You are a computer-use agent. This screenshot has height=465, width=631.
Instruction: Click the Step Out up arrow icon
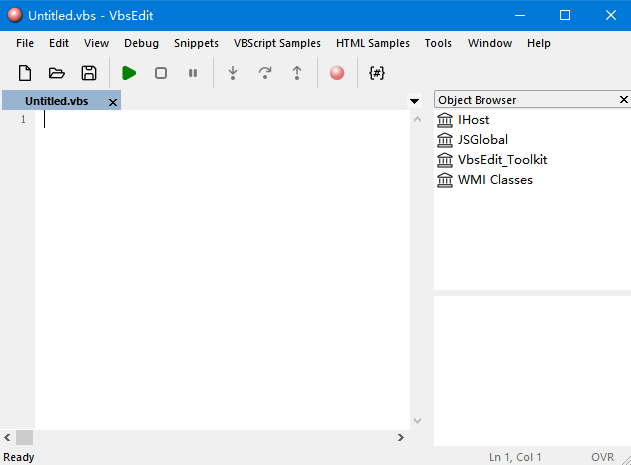pos(297,73)
